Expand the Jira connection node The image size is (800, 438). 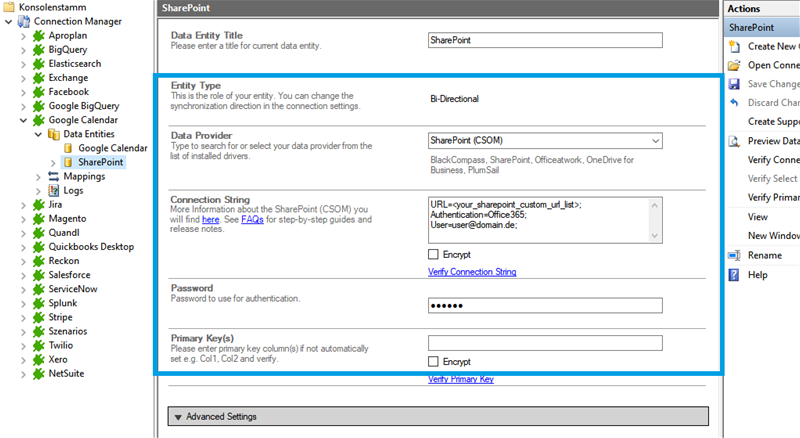[24, 204]
